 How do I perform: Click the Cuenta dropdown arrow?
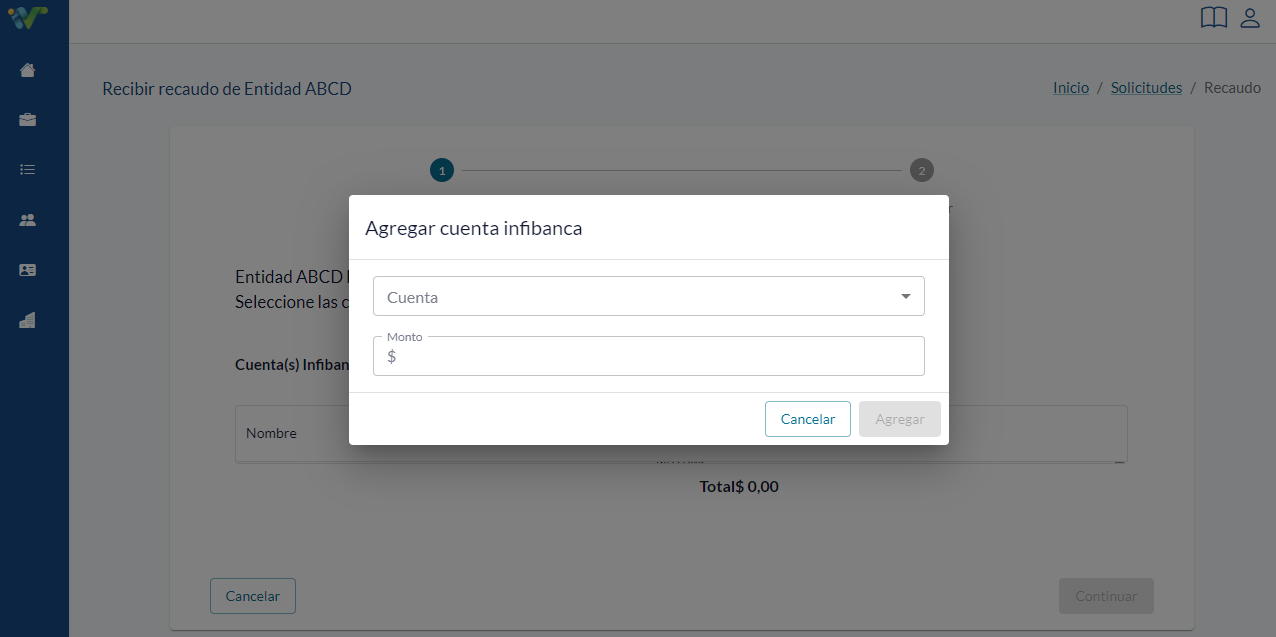click(x=906, y=297)
